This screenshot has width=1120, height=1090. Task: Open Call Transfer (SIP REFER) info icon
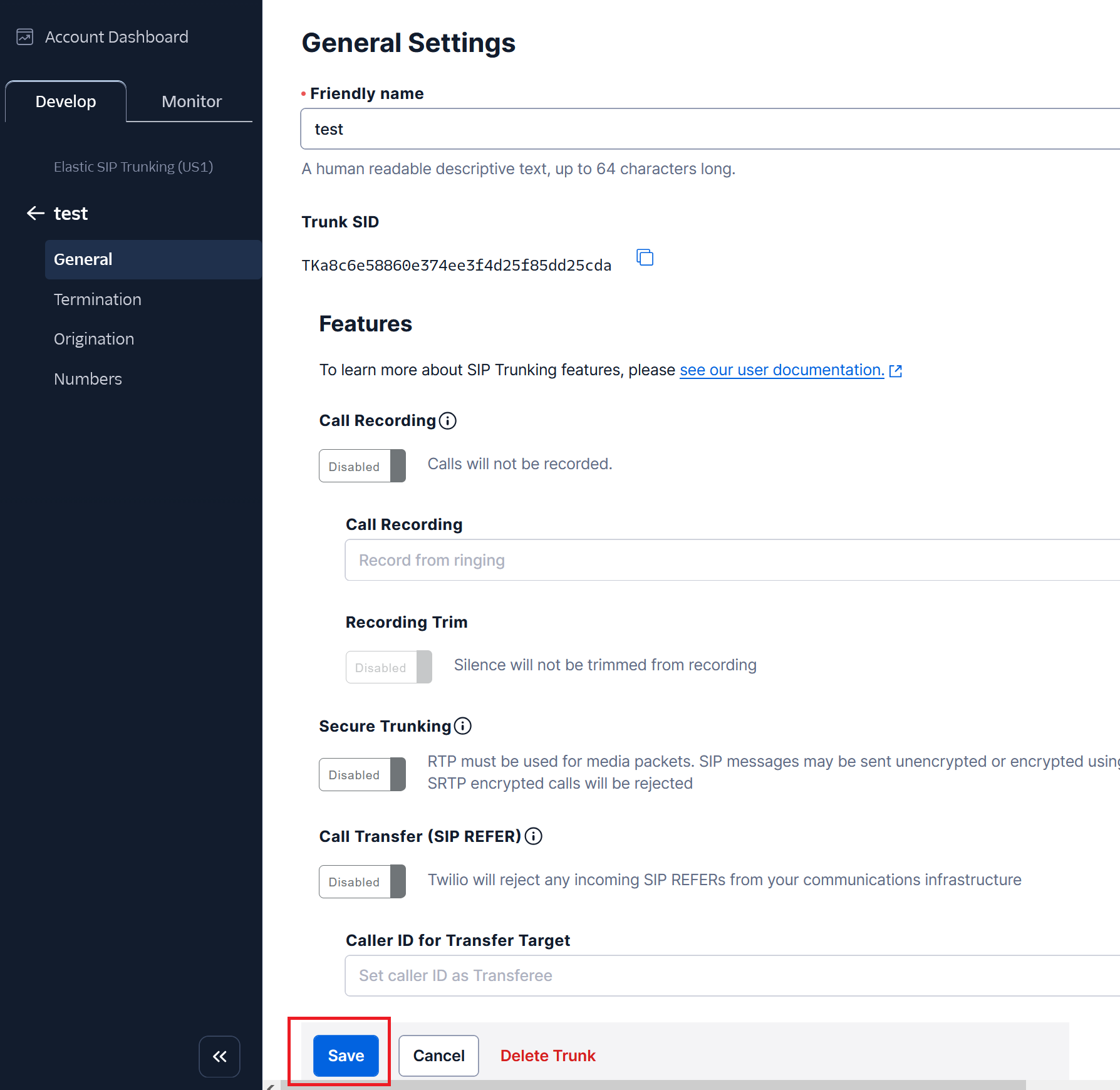(x=534, y=836)
